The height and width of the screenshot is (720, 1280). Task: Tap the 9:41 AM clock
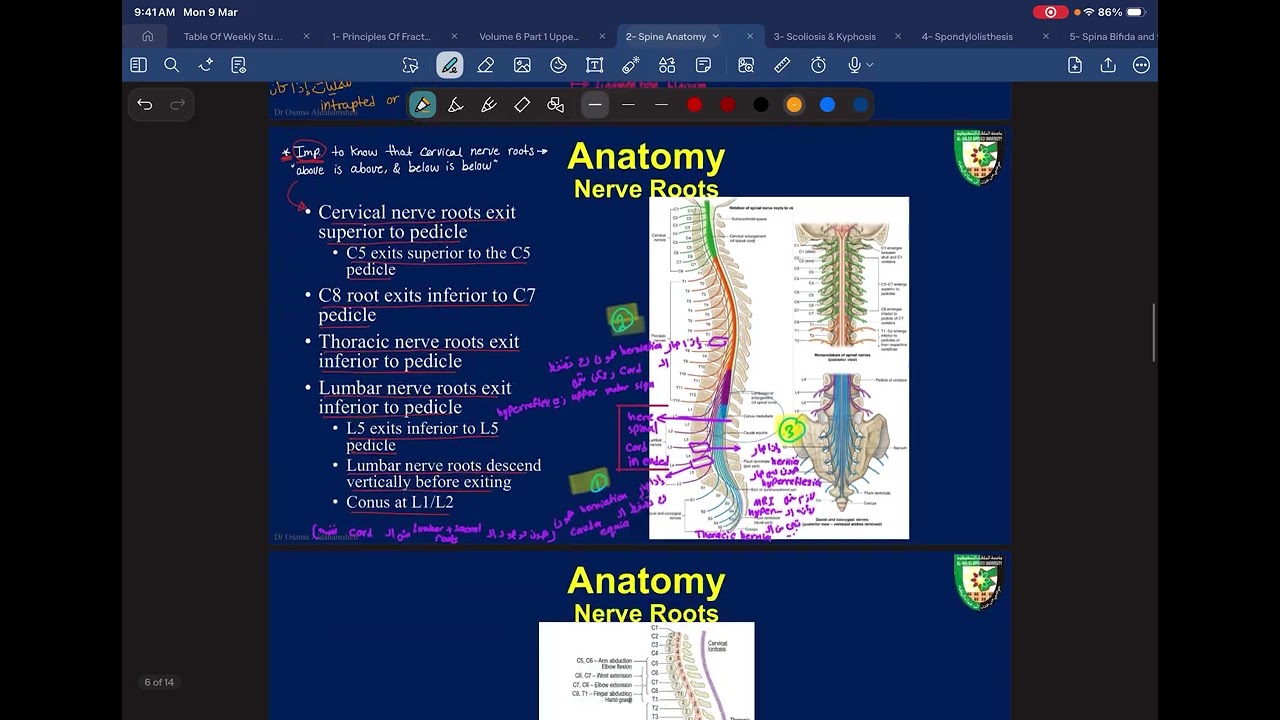click(x=154, y=12)
